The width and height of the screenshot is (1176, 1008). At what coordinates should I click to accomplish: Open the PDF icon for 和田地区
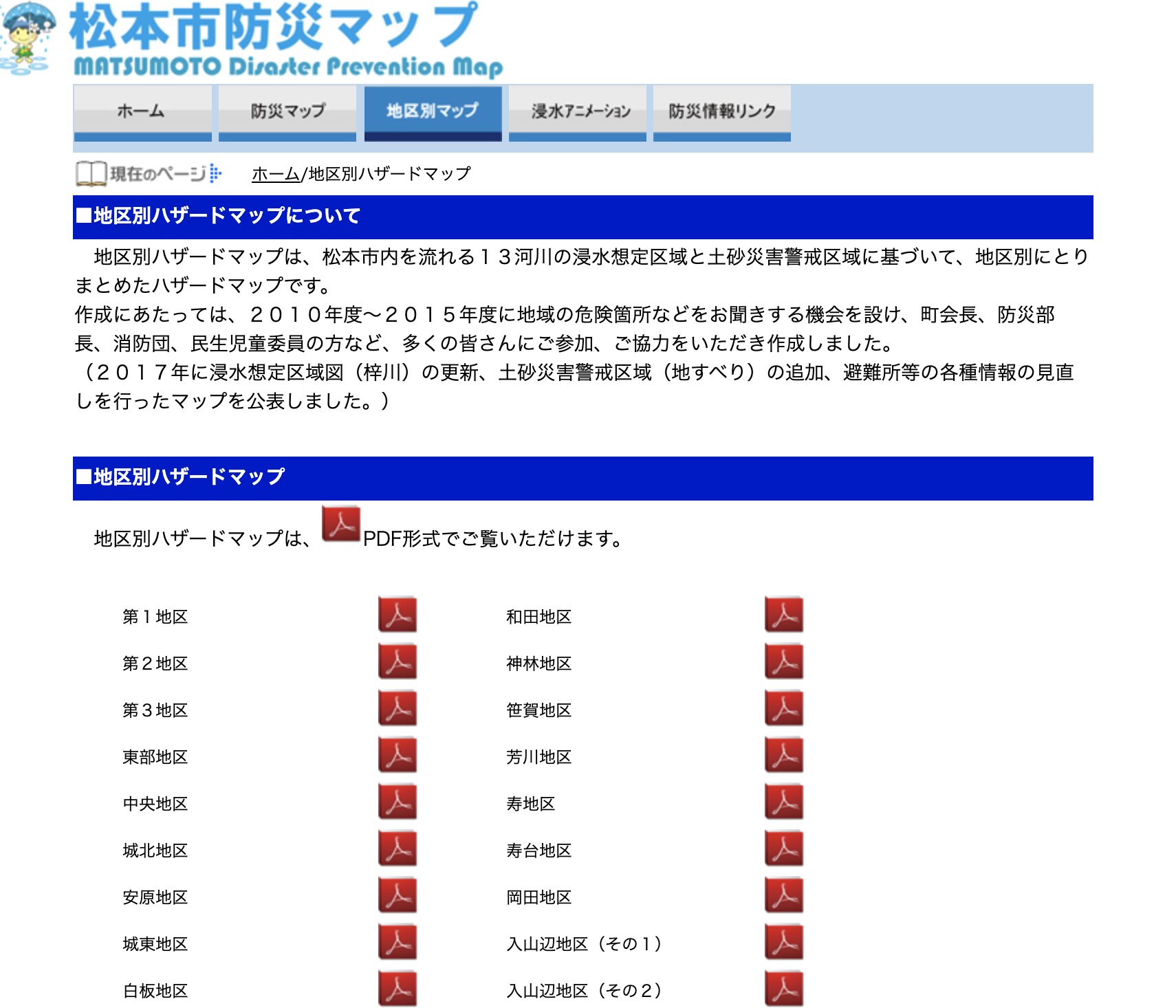[784, 614]
